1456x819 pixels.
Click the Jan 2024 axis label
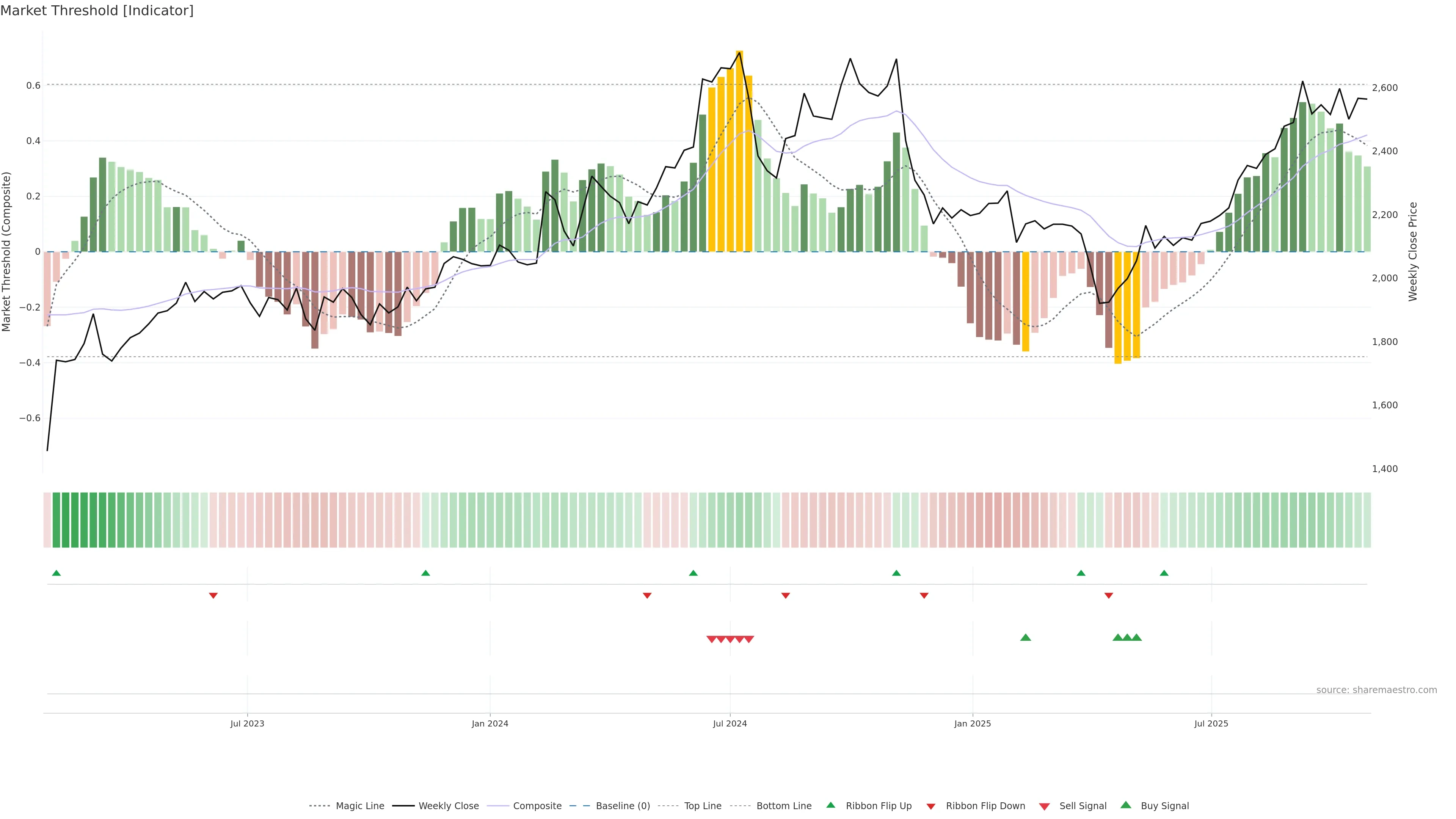point(490,723)
